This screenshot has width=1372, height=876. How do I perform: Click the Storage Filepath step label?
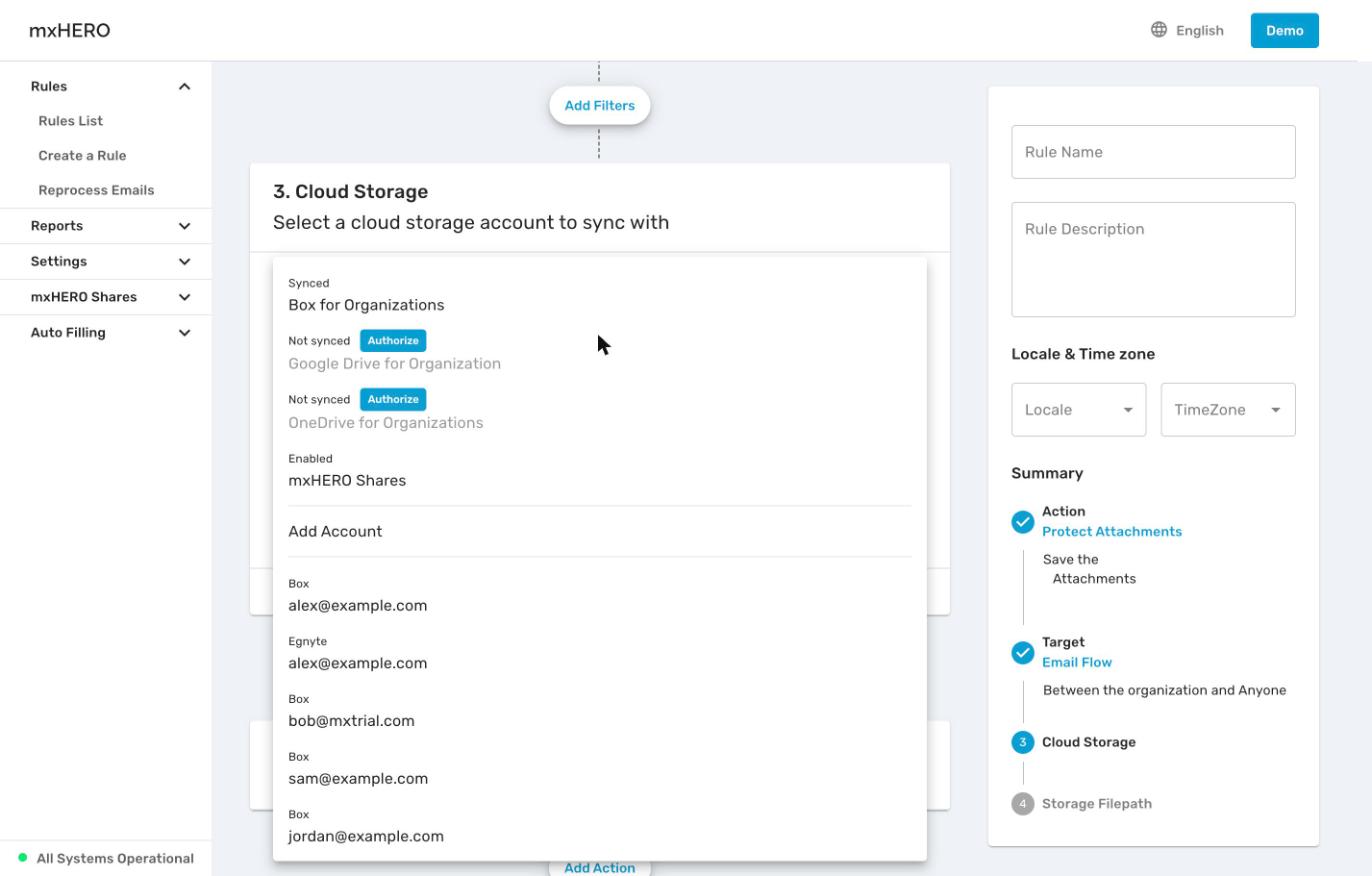point(1097,804)
